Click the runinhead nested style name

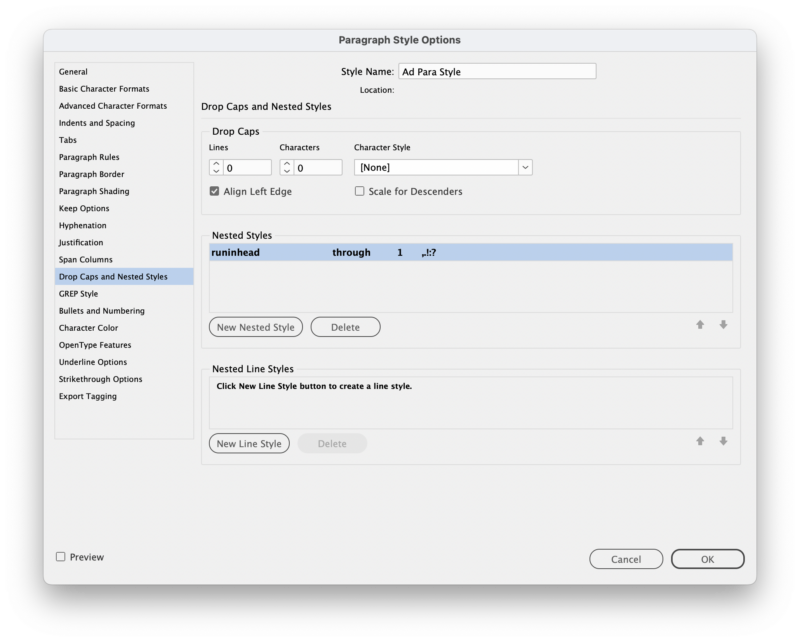coord(236,253)
